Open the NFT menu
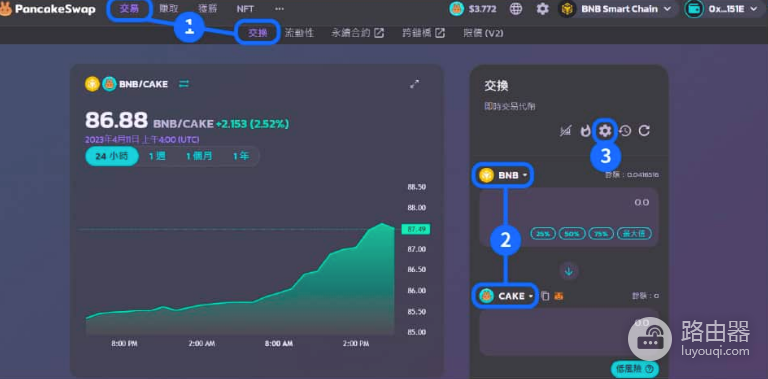 point(245,9)
